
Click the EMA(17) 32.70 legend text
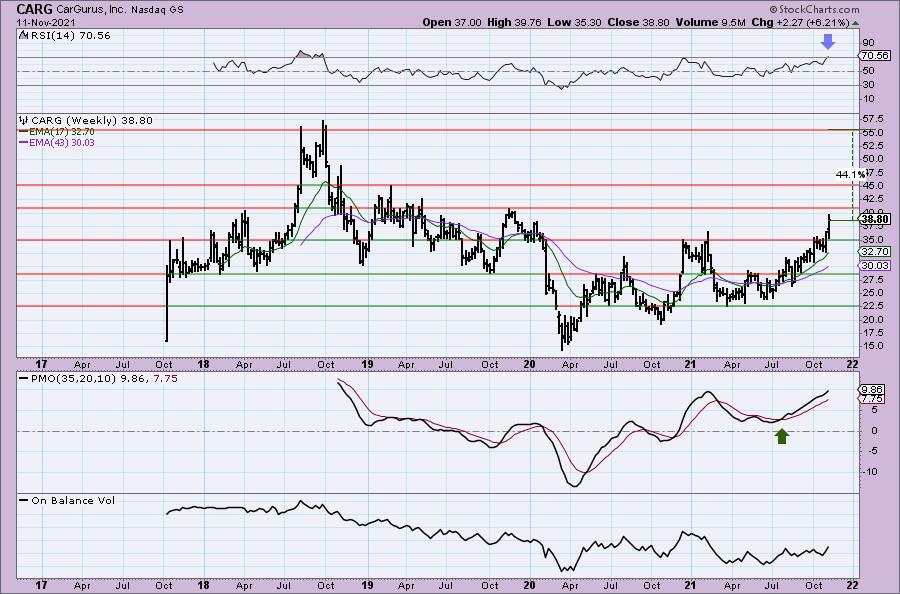[x=61, y=131]
